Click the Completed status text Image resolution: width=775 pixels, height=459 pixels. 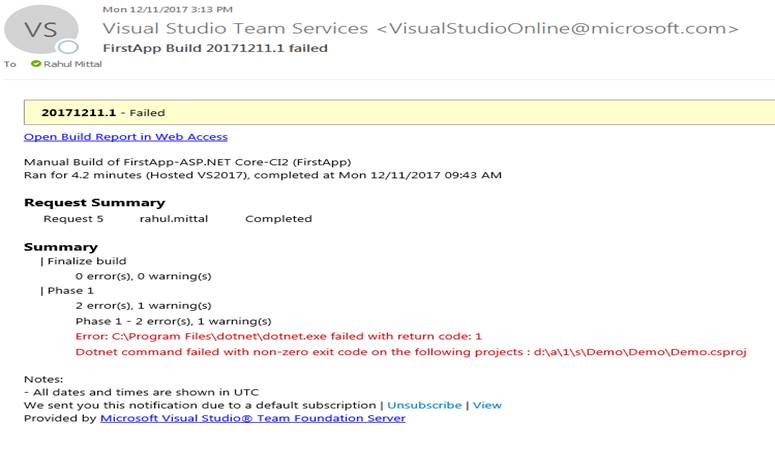(x=278, y=219)
